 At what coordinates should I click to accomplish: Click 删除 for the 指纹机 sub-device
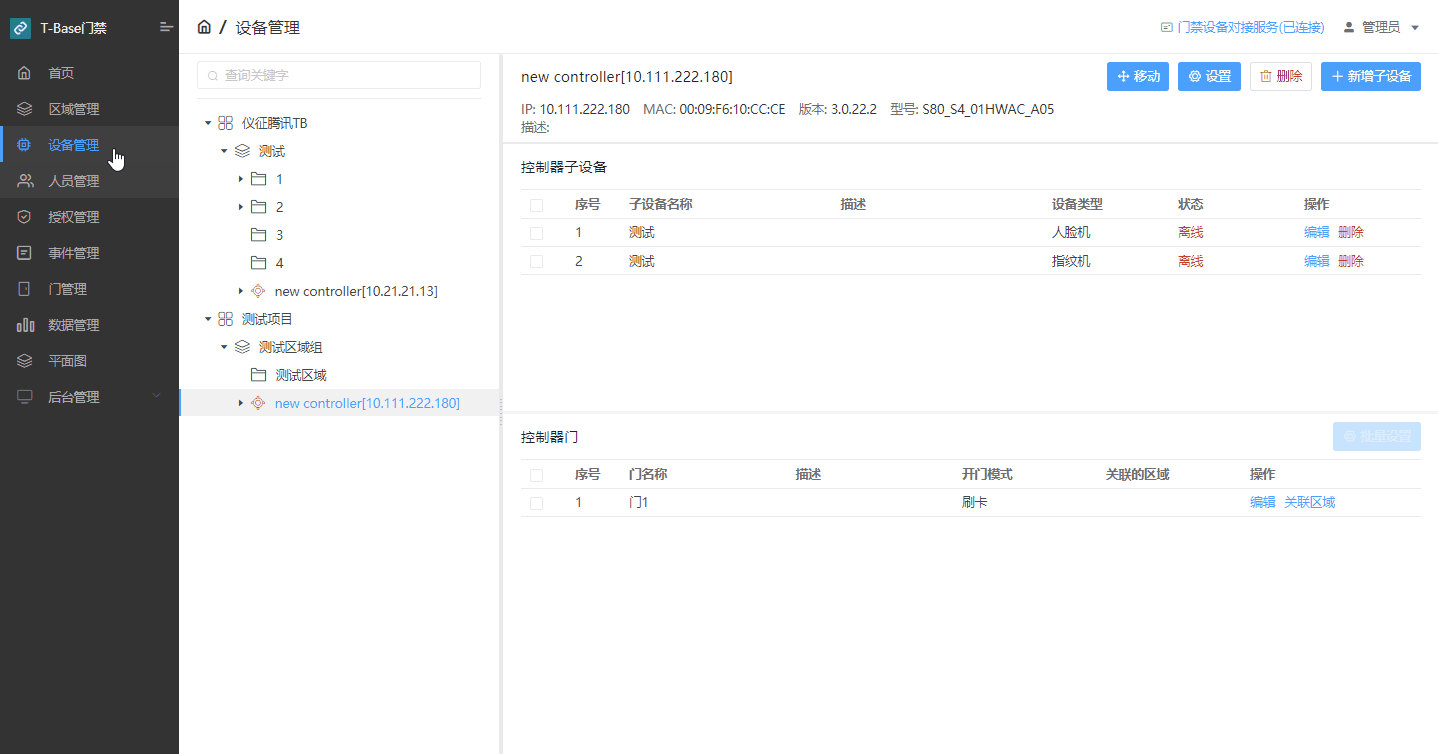[x=1351, y=261]
